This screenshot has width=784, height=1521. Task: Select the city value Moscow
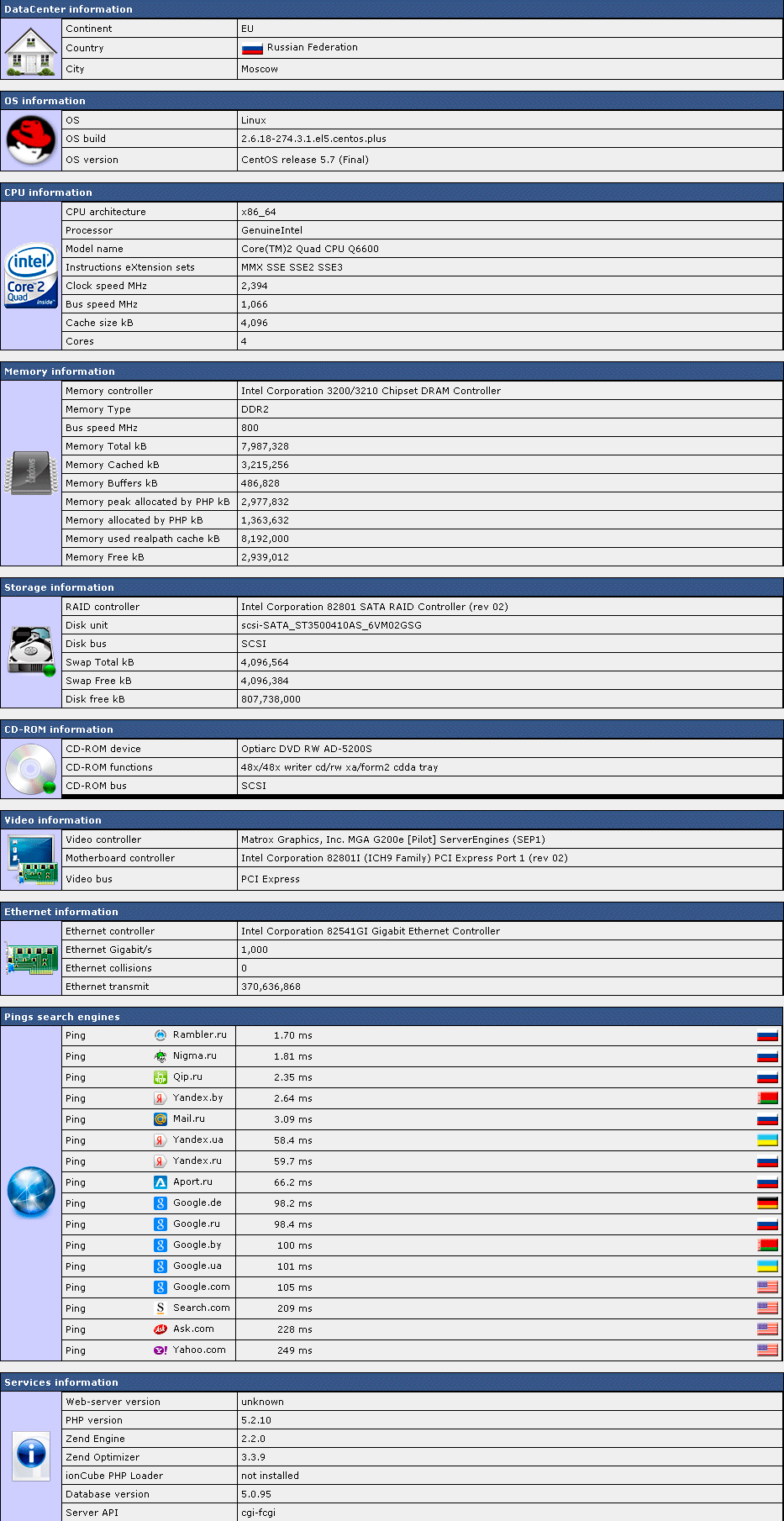(x=260, y=70)
